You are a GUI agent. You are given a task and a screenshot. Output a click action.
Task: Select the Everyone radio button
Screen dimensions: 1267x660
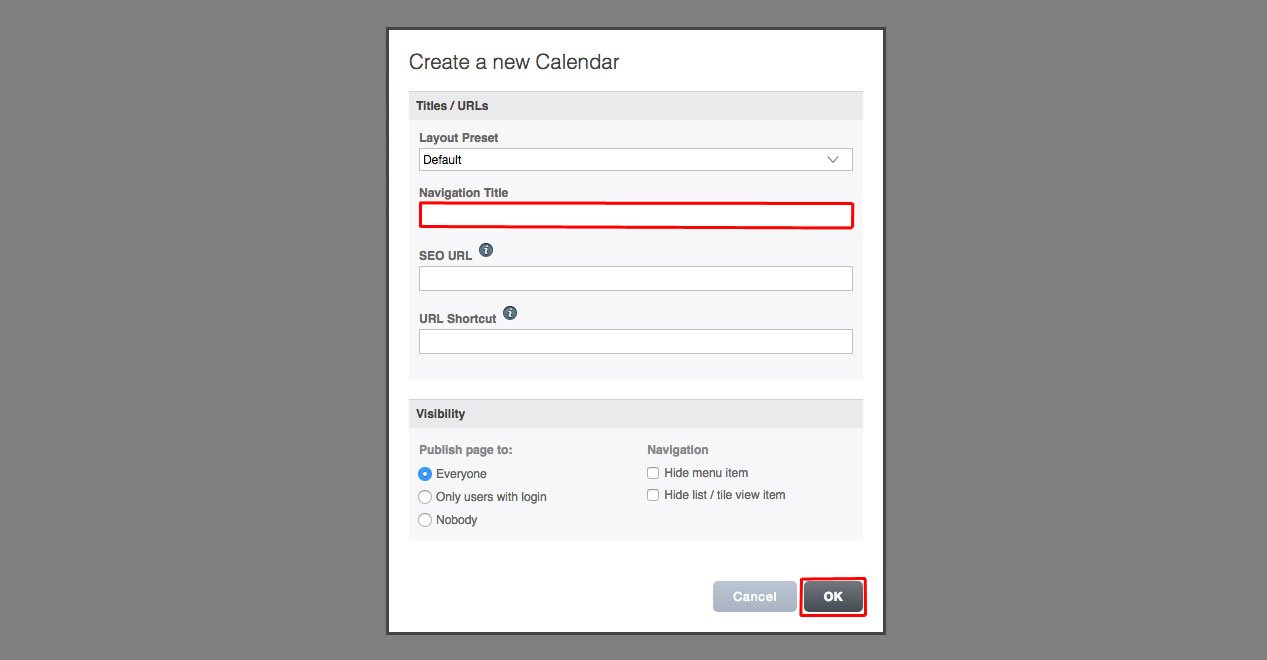[425, 474]
